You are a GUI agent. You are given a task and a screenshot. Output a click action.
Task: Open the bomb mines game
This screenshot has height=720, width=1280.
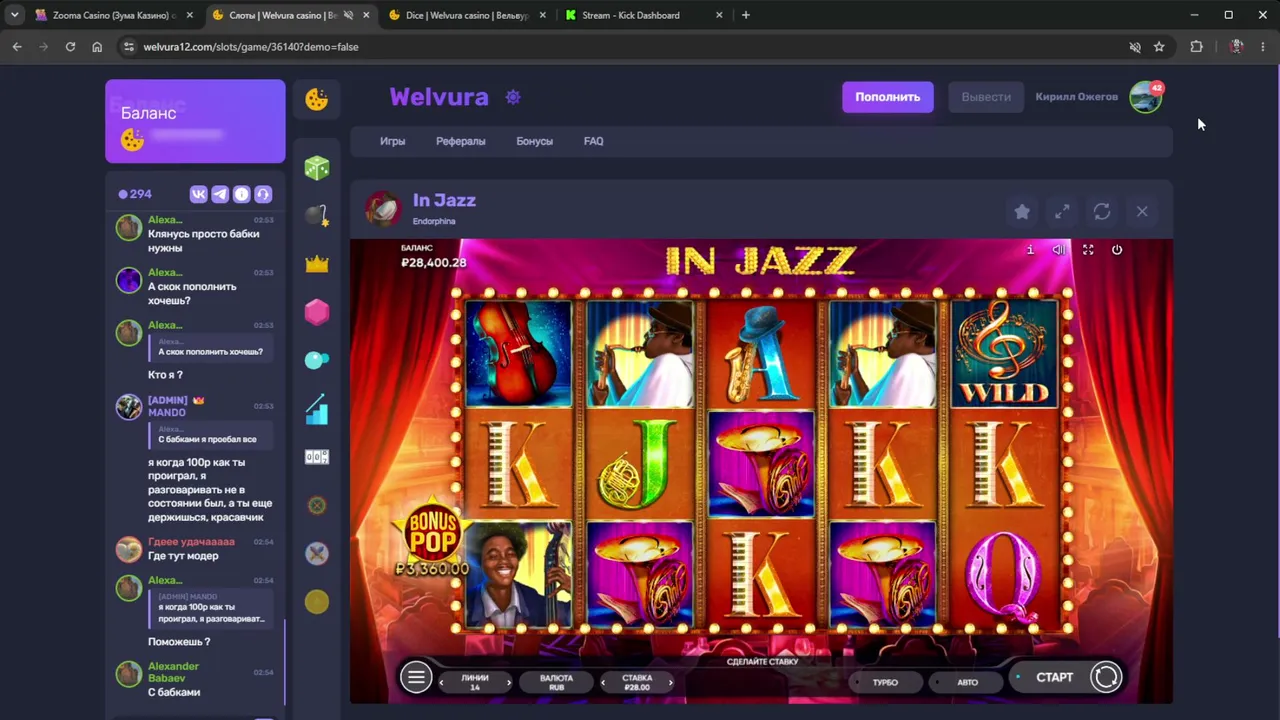tap(317, 215)
